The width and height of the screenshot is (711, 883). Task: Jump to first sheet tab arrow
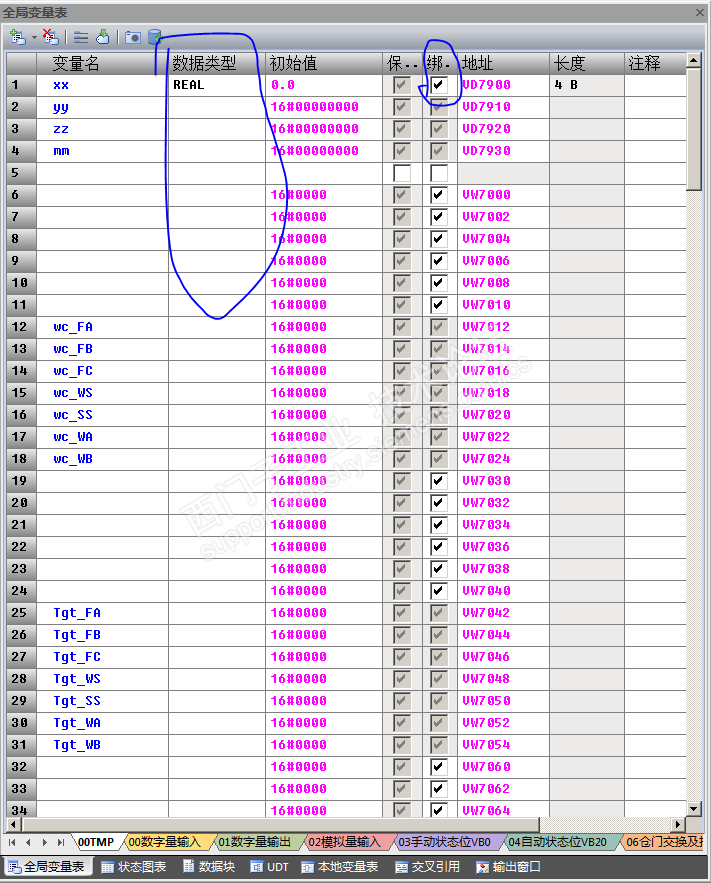(x=12, y=842)
